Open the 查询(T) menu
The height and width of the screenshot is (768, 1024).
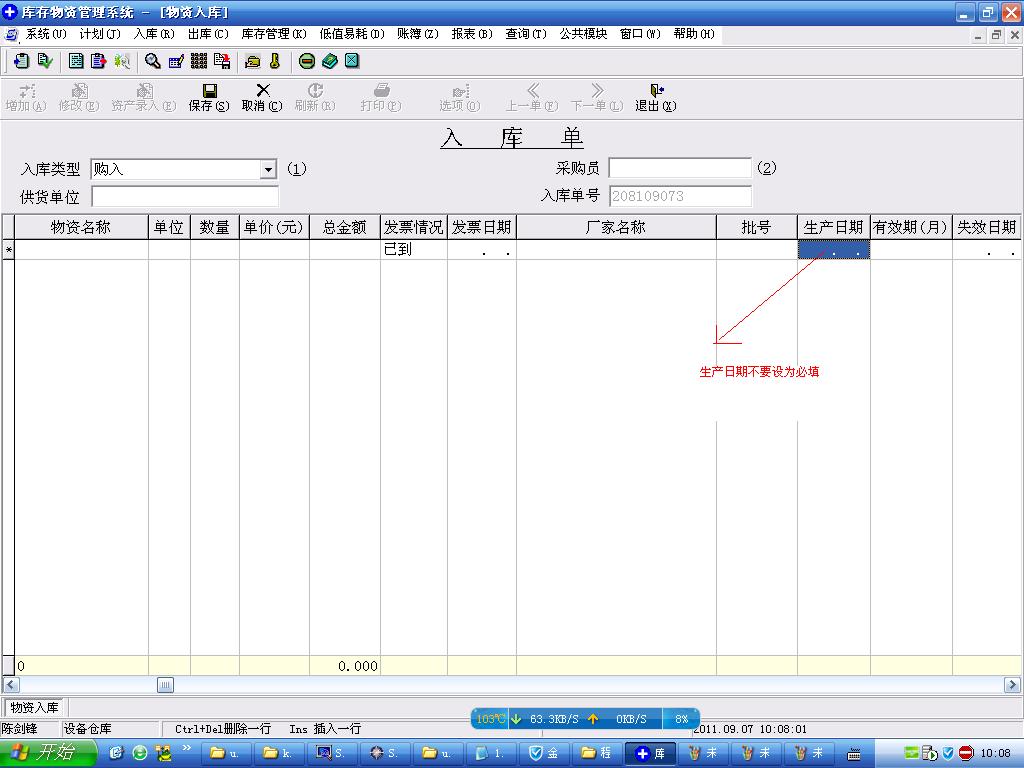[x=526, y=34]
